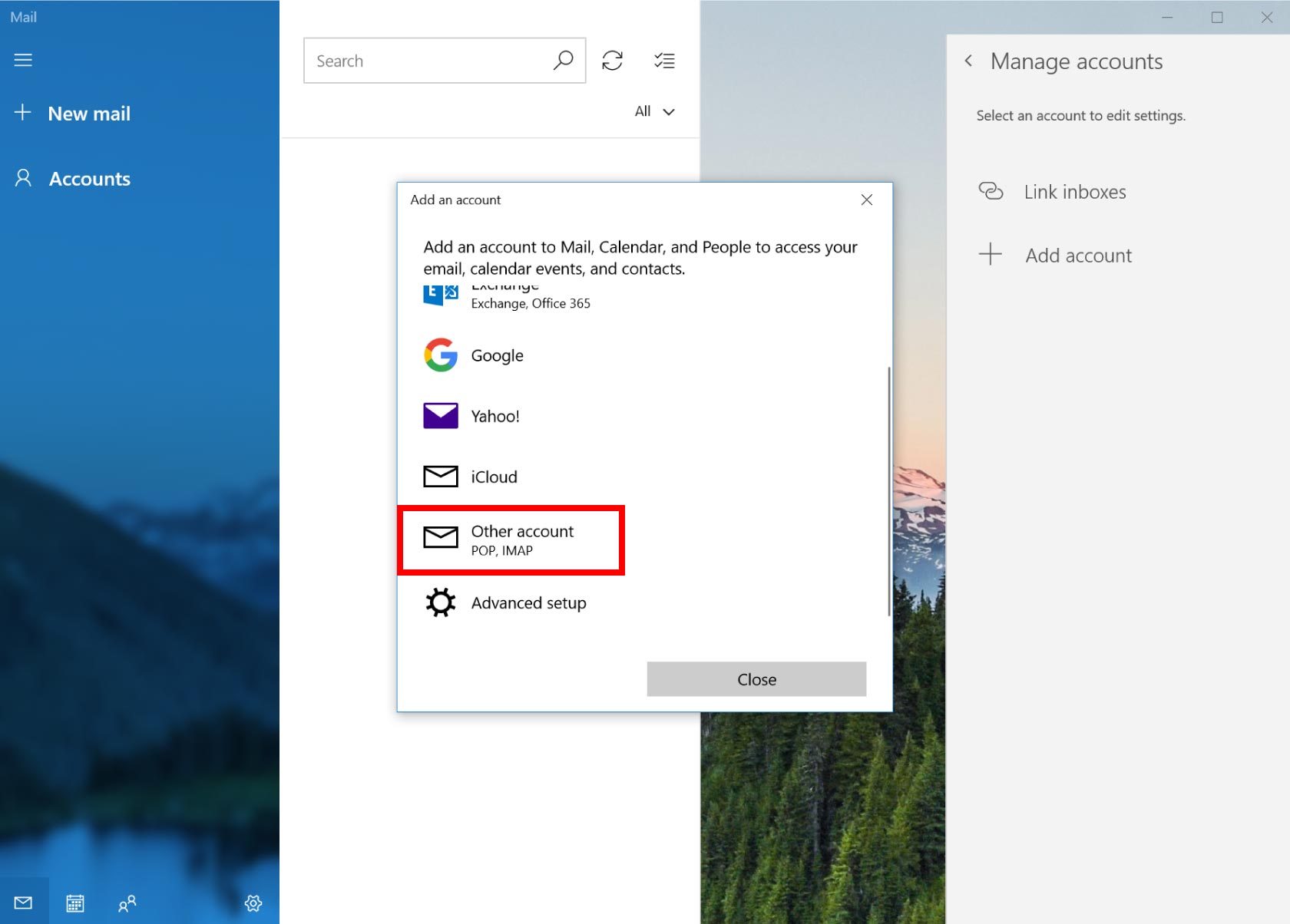1290x924 pixels.
Task: Click the Close button in dialog
Action: [756, 679]
